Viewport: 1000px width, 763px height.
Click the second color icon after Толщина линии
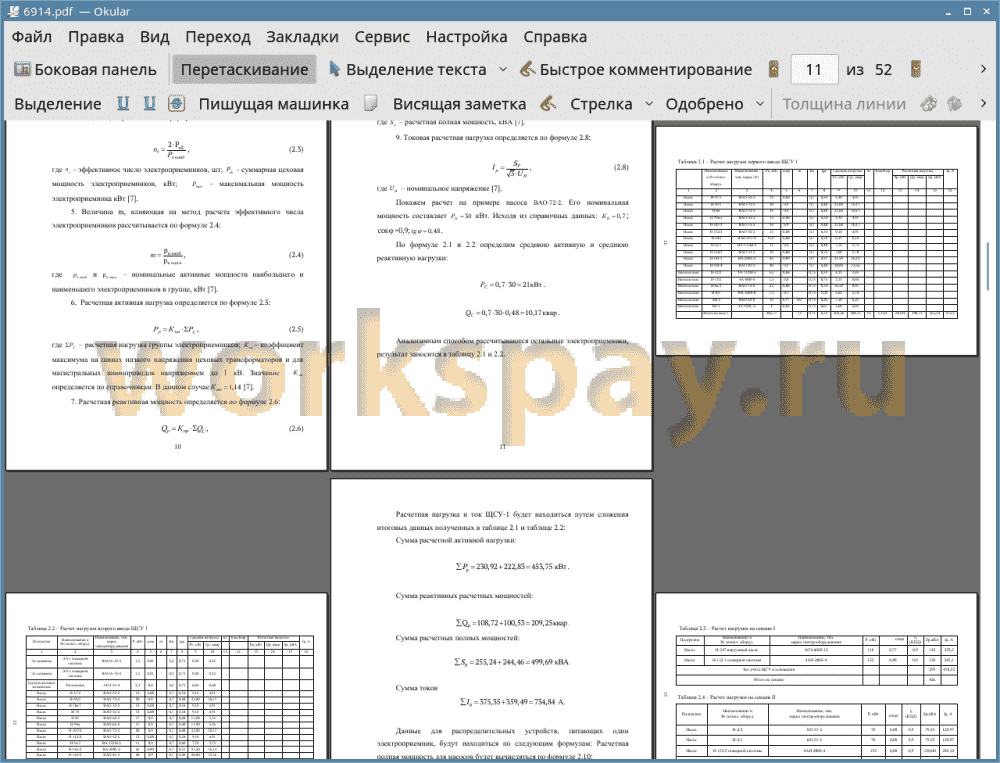click(954, 103)
